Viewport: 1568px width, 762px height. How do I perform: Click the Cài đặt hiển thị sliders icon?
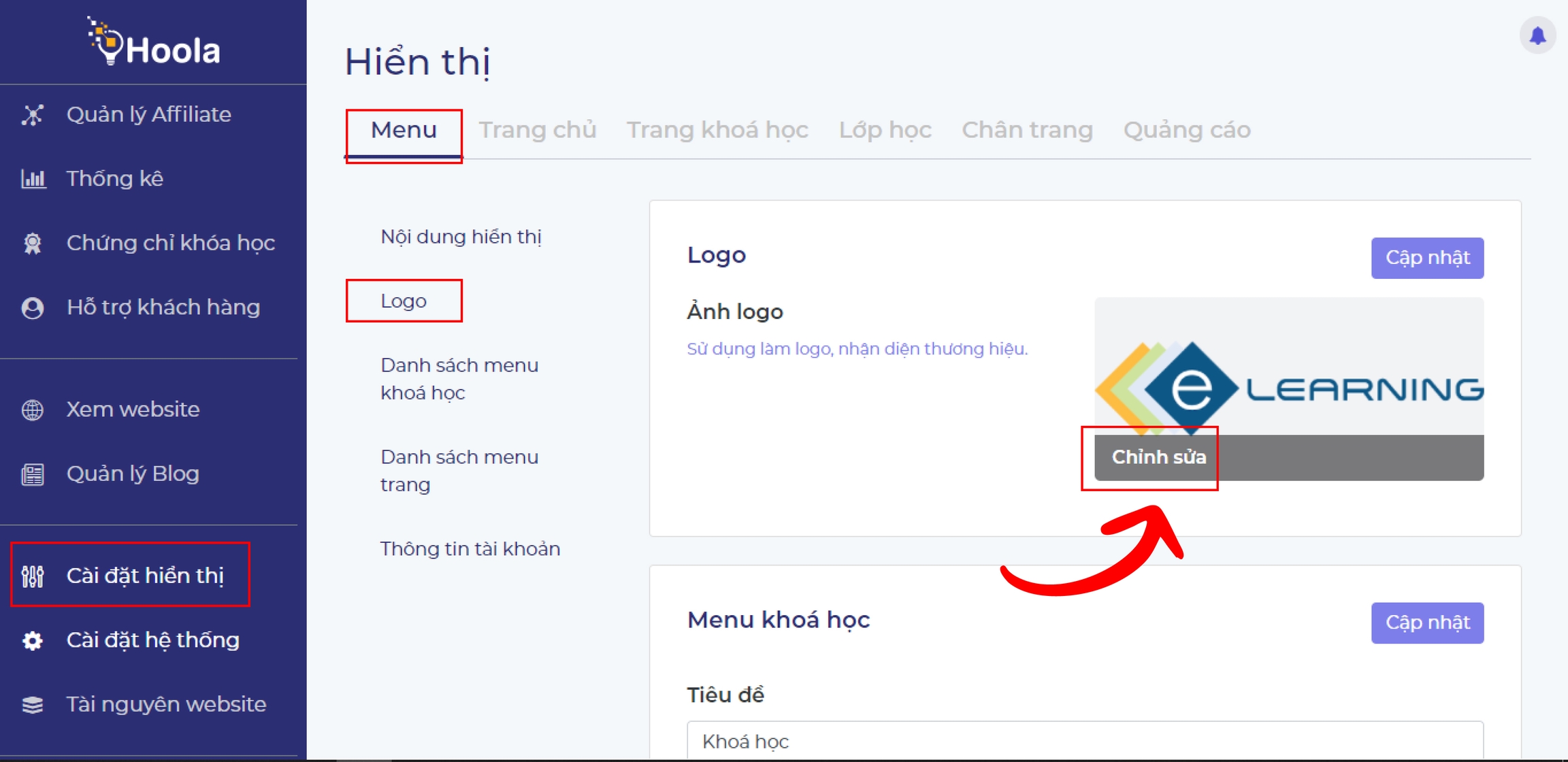click(x=33, y=576)
